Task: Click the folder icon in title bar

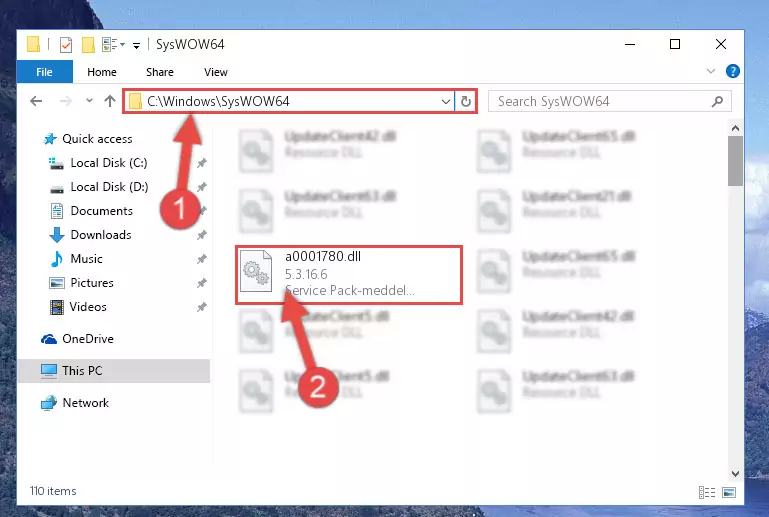Action: pos(33,45)
